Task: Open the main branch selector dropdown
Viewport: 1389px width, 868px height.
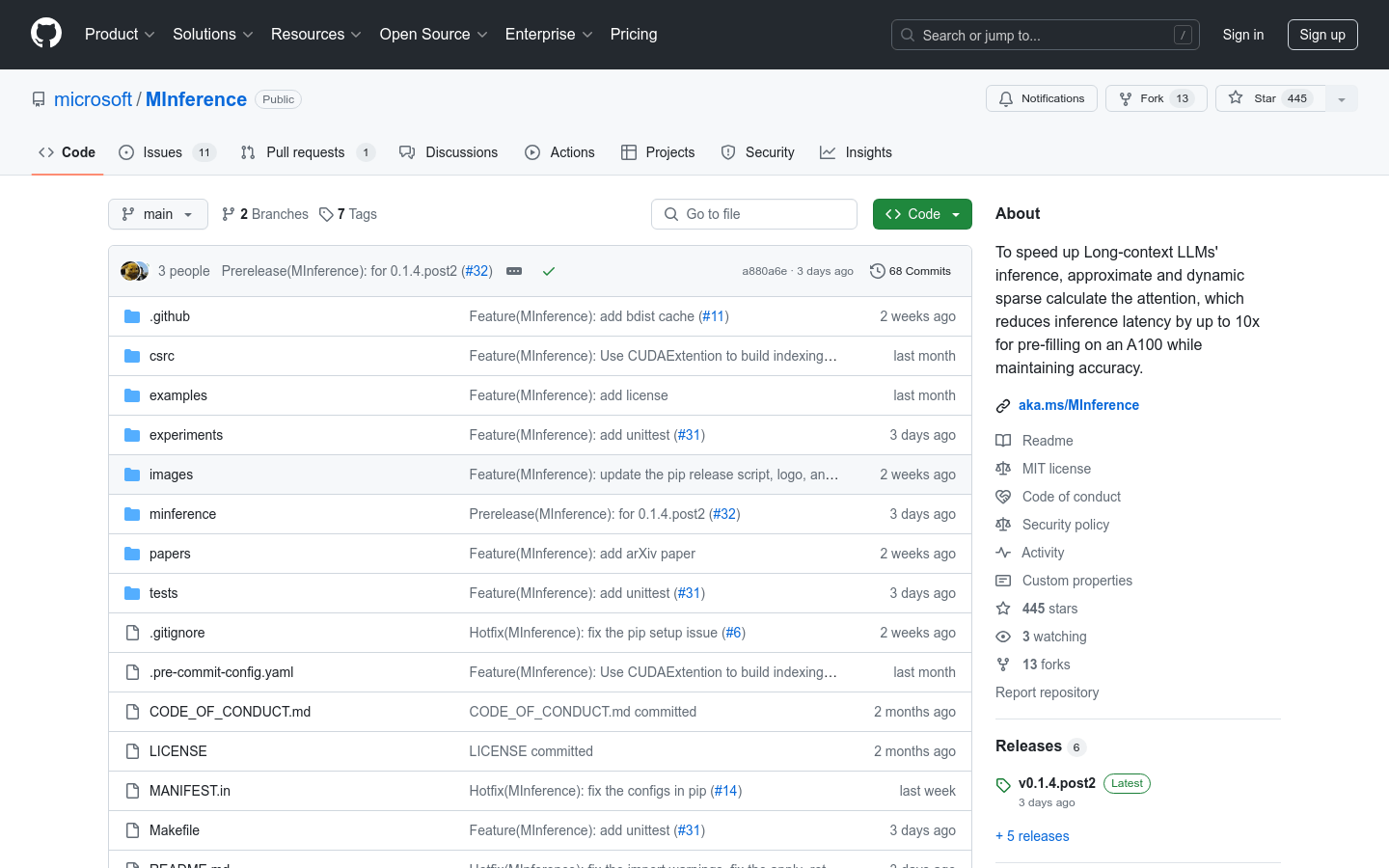Action: [x=158, y=214]
